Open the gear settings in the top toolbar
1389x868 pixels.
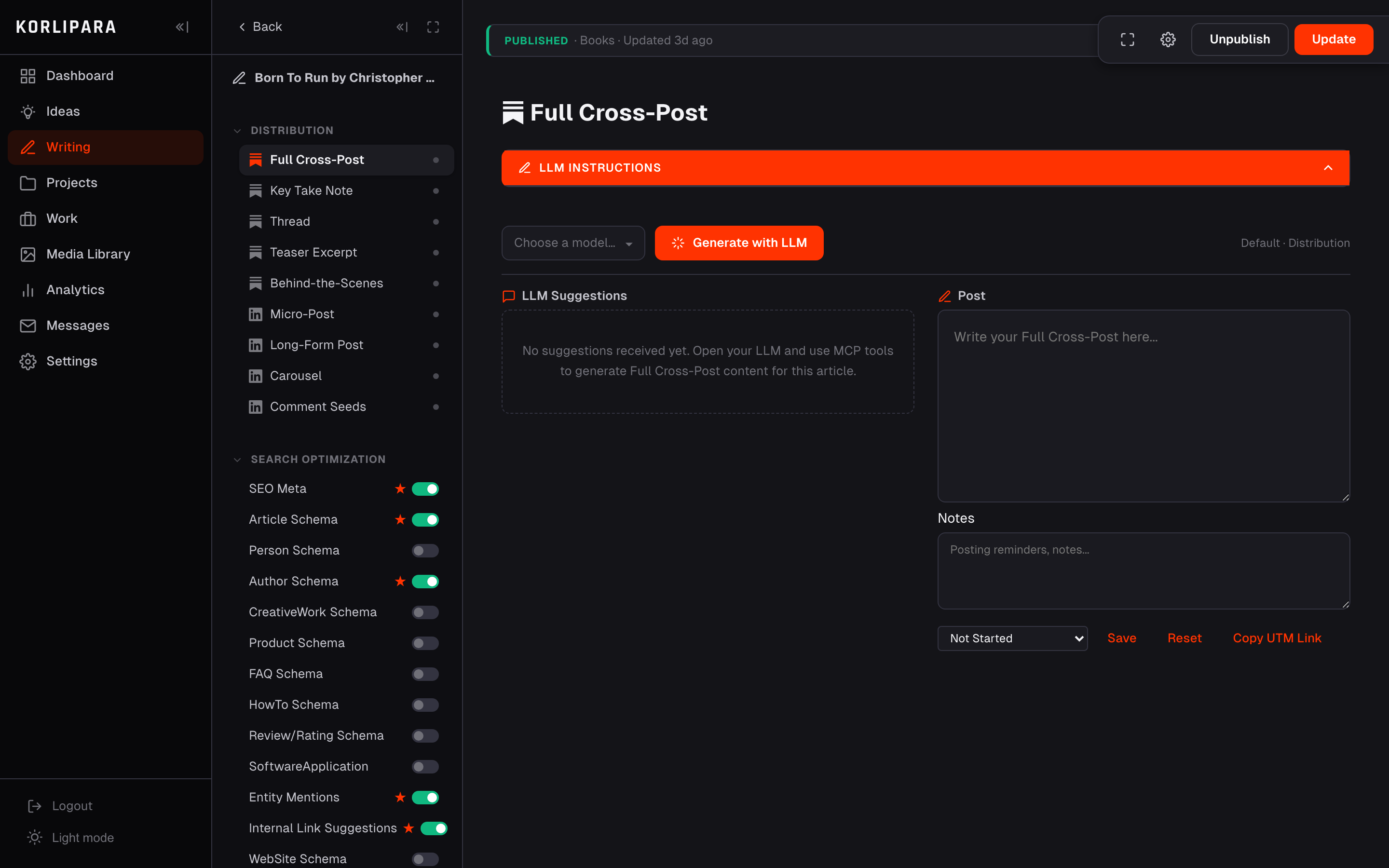pyautogui.click(x=1168, y=40)
